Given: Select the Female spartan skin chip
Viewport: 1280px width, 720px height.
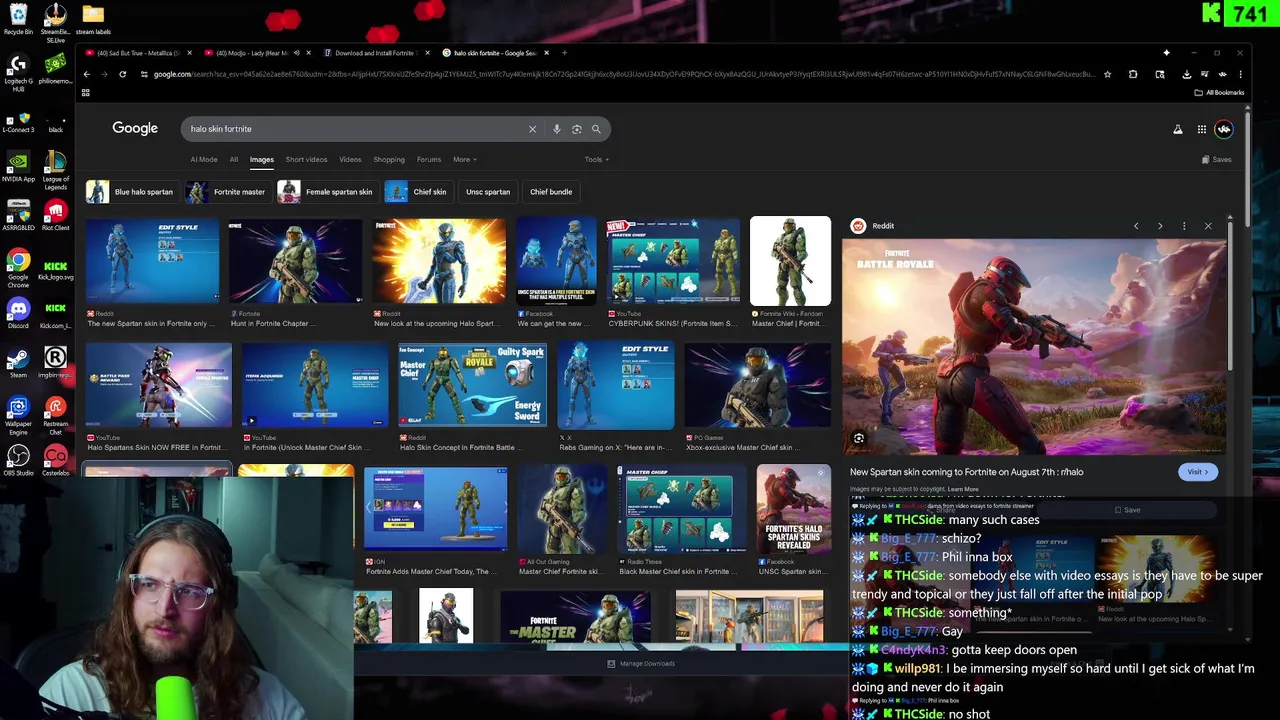Looking at the screenshot, I should pyautogui.click(x=327, y=192).
